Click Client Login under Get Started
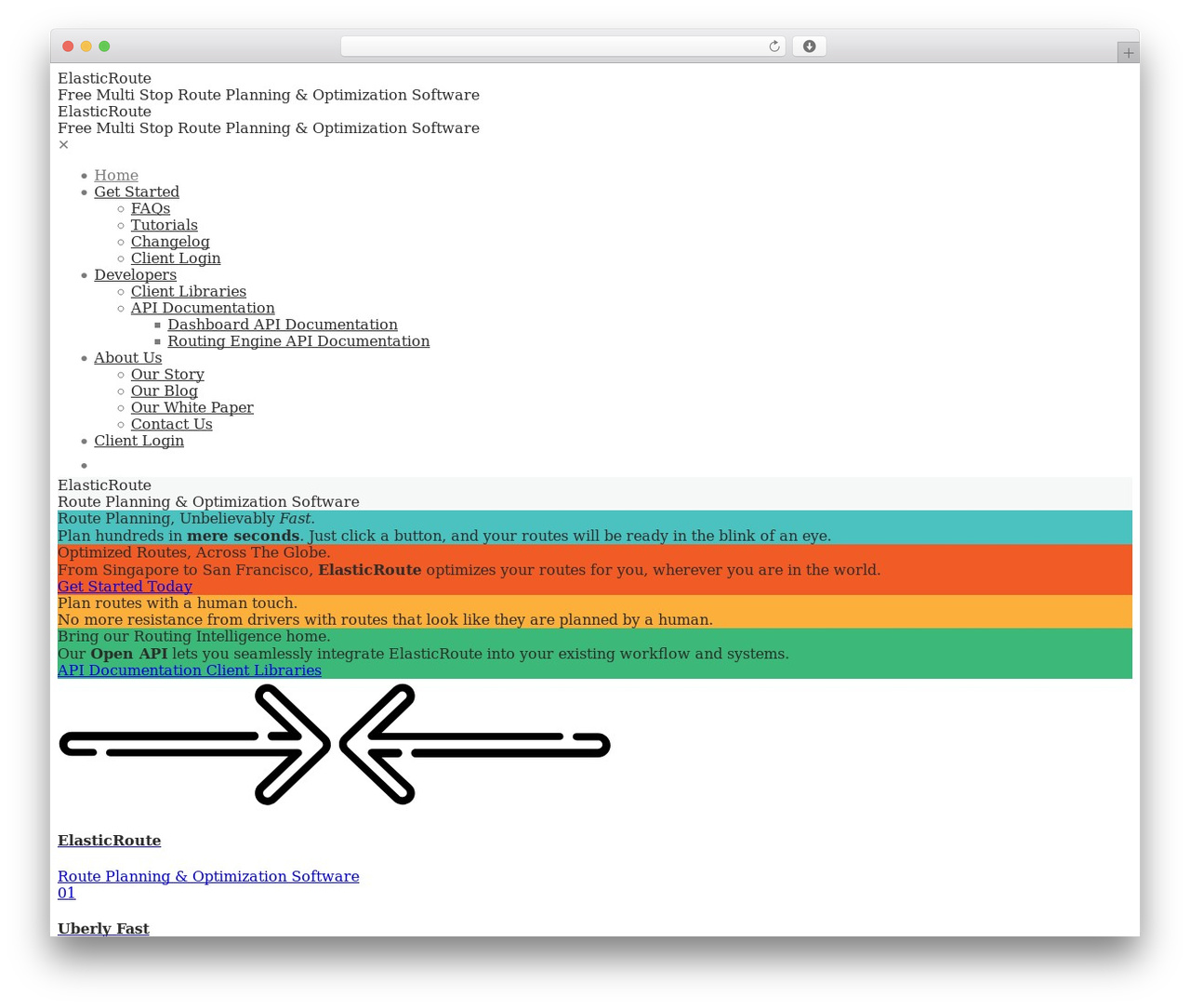This screenshot has height=1008, width=1190. 176,259
